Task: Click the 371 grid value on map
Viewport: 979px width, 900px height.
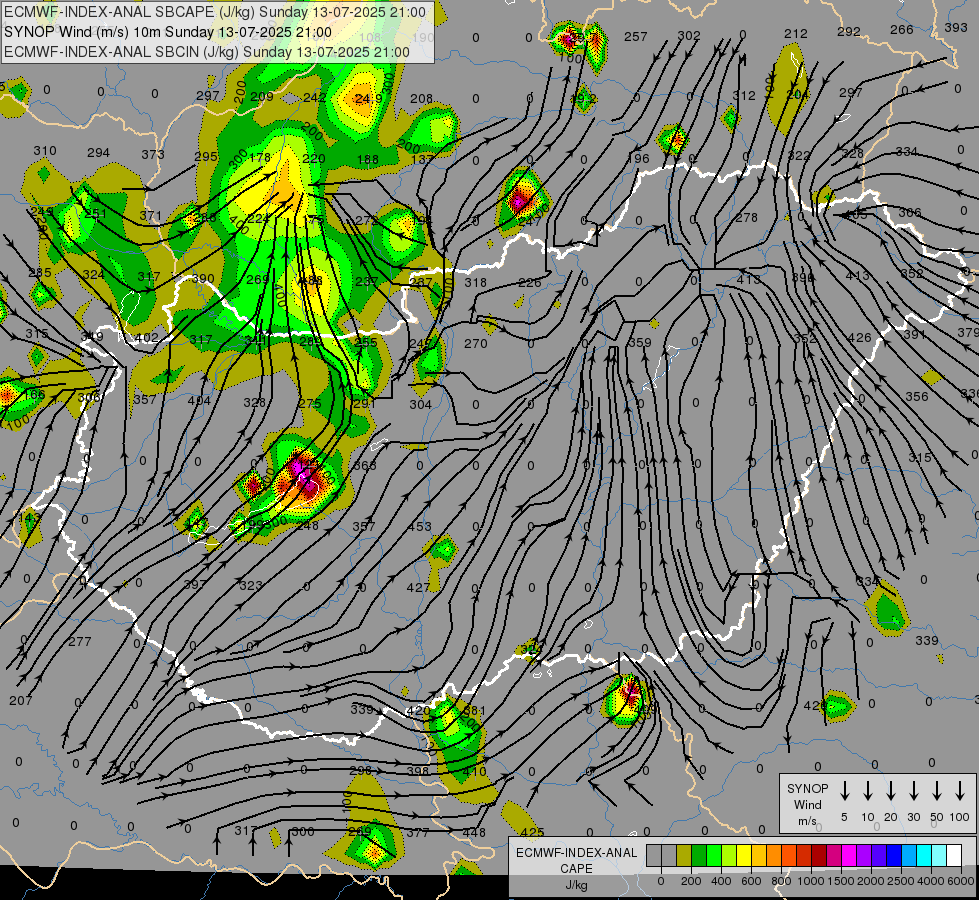Action: (150, 215)
